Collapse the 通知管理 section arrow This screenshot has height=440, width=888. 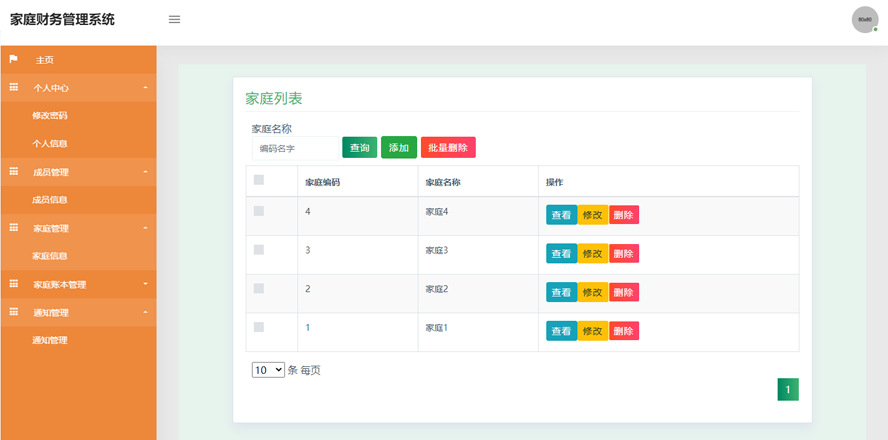[x=146, y=312]
